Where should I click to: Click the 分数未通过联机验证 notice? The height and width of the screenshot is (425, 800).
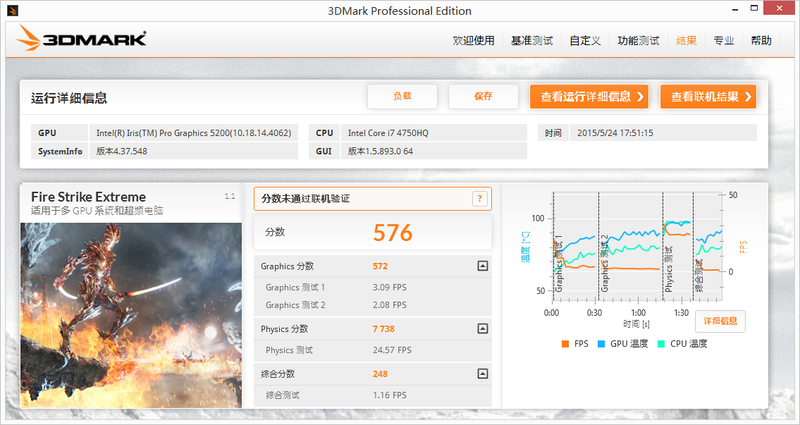coord(372,199)
